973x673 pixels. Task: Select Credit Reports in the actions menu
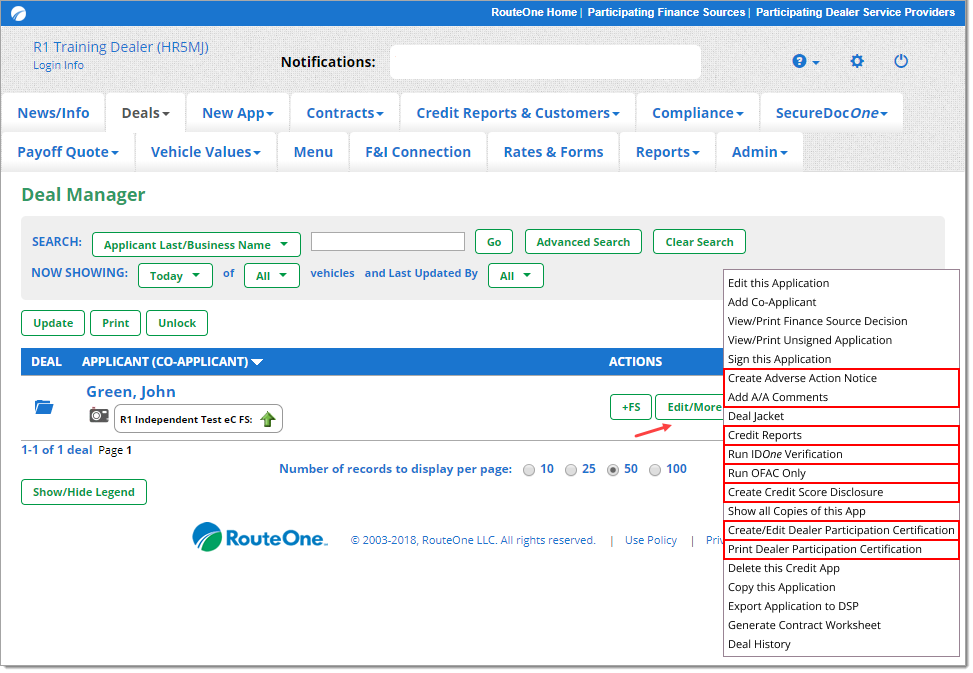pos(764,435)
